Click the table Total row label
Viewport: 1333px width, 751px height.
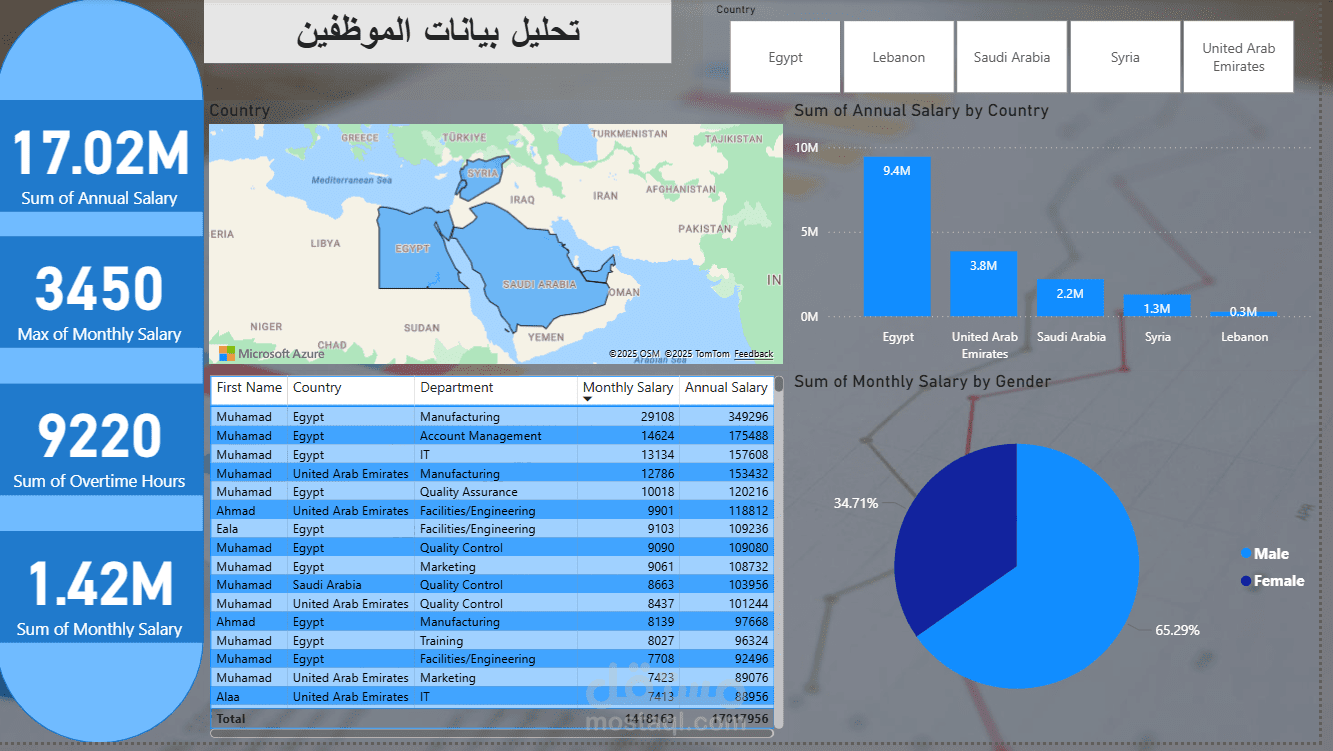click(231, 719)
